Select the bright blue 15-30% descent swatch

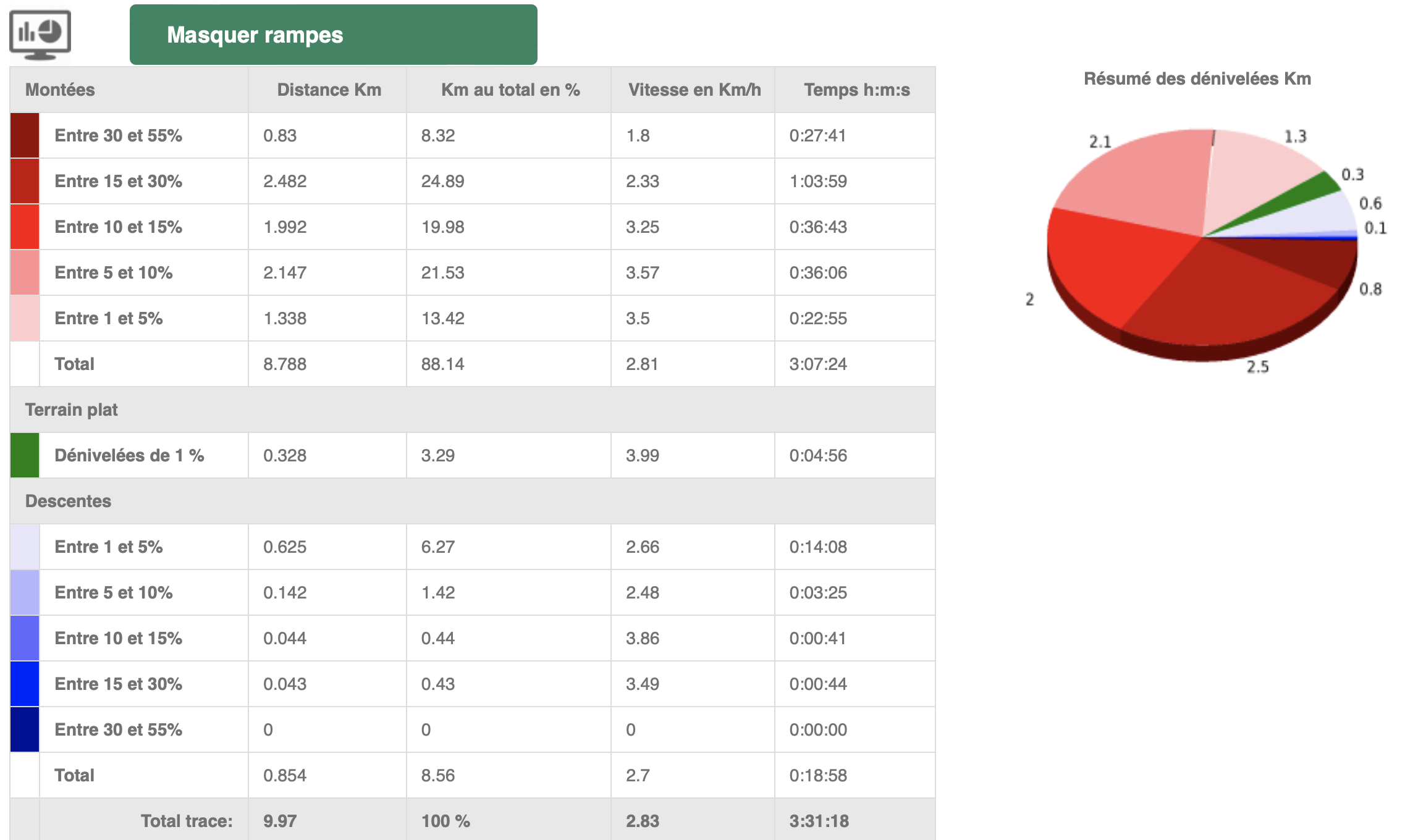pyautogui.click(x=25, y=684)
